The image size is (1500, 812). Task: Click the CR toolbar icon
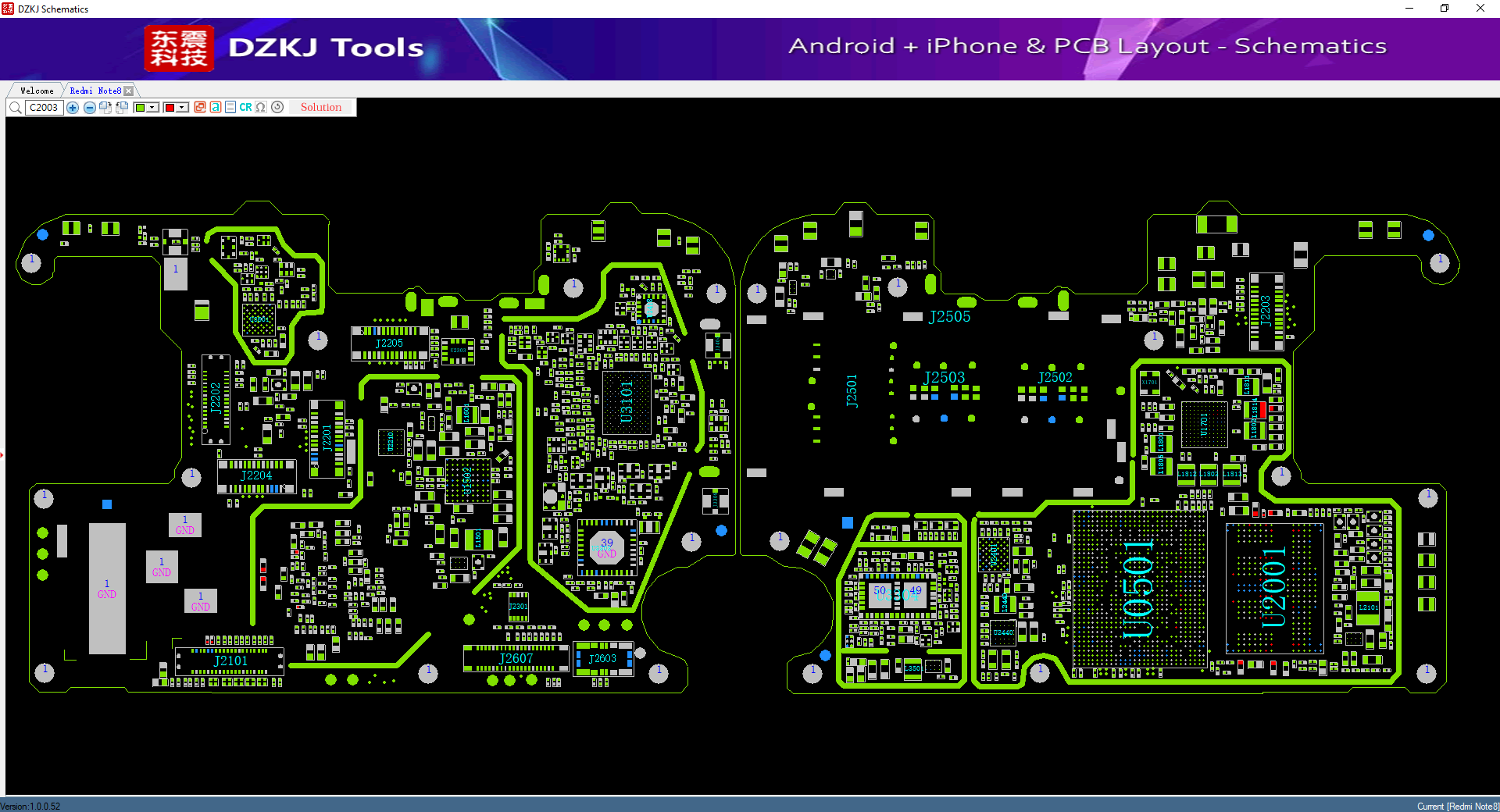pyautogui.click(x=245, y=108)
